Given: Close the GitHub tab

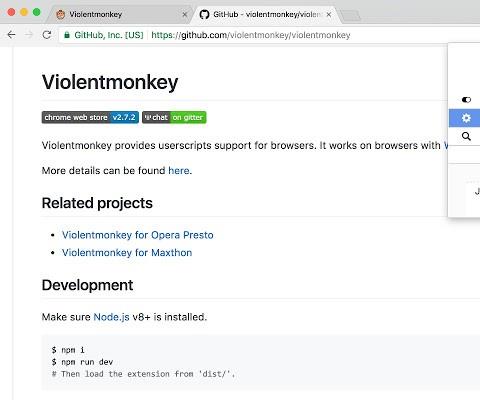Looking at the screenshot, I should click(x=329, y=15).
